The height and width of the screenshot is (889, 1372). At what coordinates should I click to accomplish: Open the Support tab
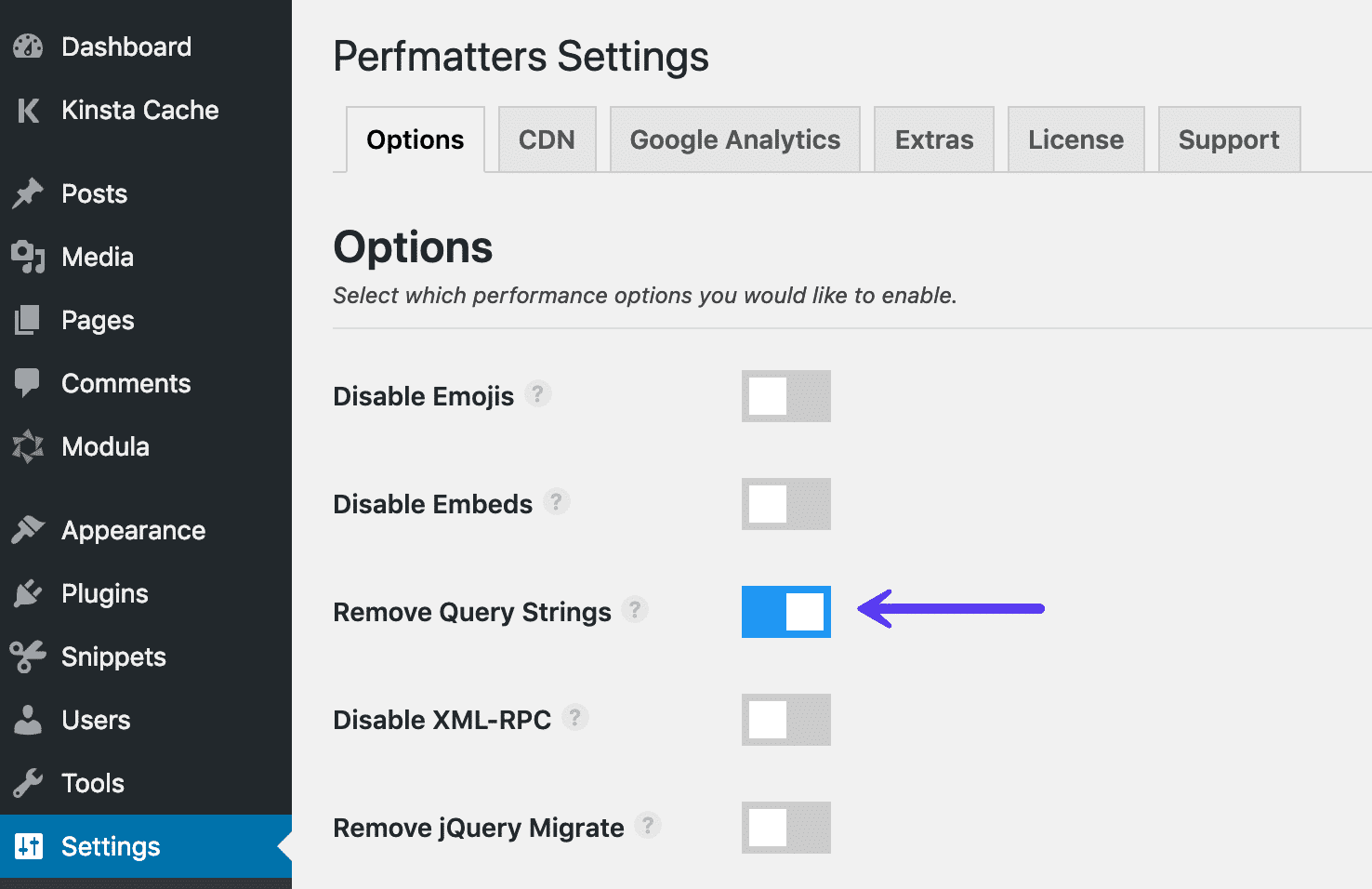click(x=1229, y=139)
